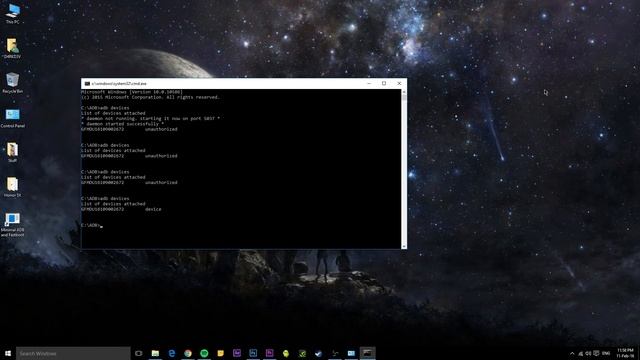
Task: Open the green Android taskbar icon
Action: 286,353
